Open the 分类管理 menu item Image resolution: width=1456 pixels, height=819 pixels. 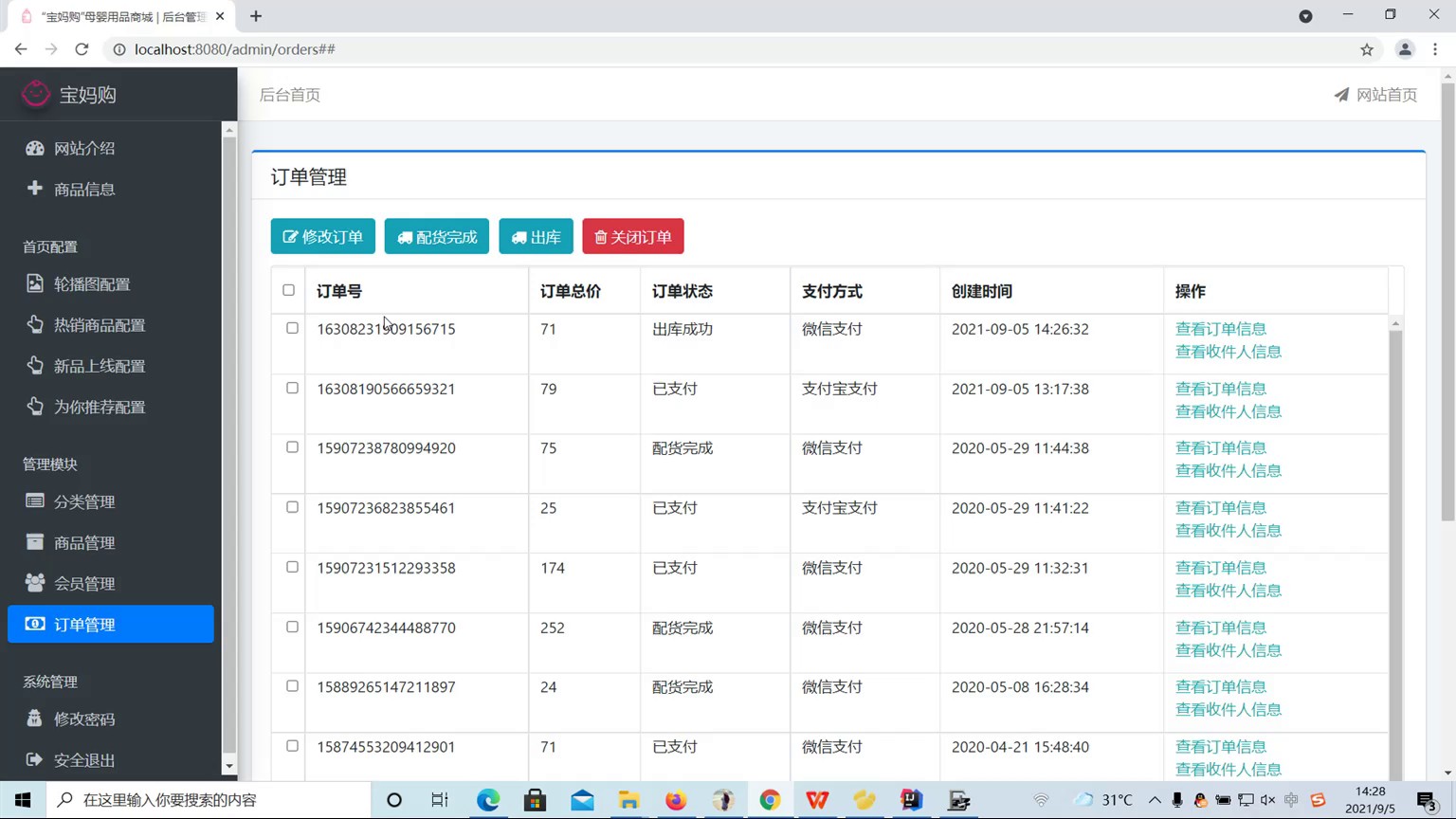pos(84,501)
